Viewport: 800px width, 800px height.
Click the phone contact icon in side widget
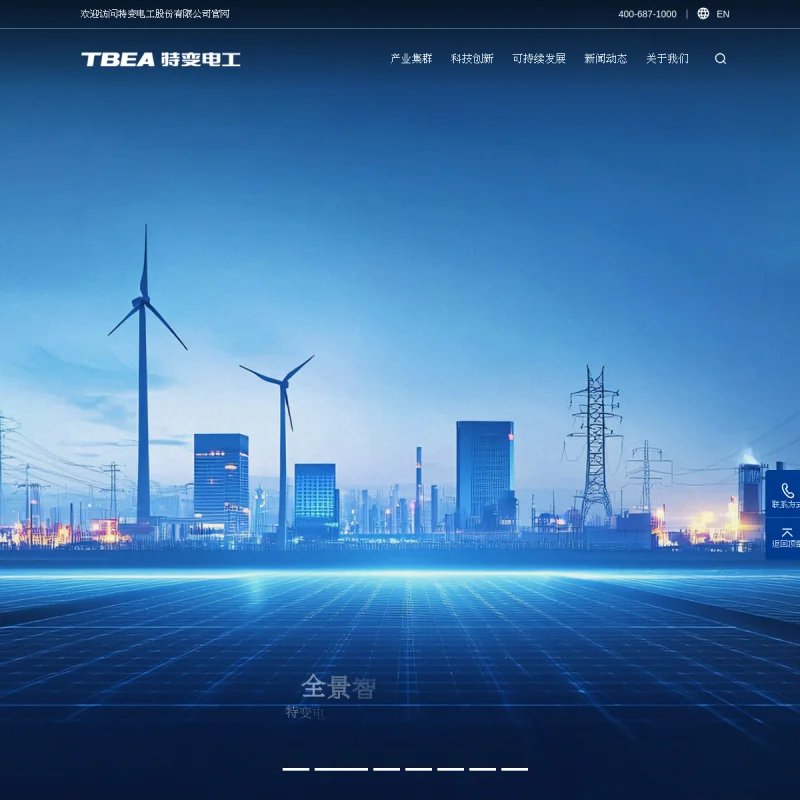click(x=787, y=491)
